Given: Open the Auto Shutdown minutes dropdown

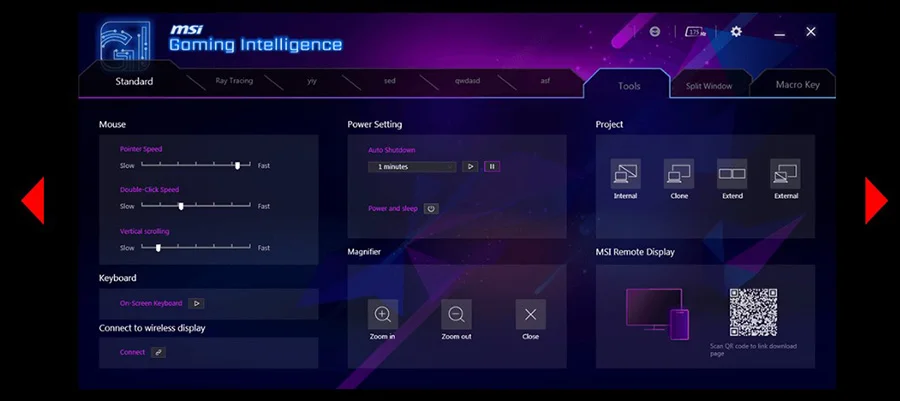Looking at the screenshot, I should coord(412,166).
